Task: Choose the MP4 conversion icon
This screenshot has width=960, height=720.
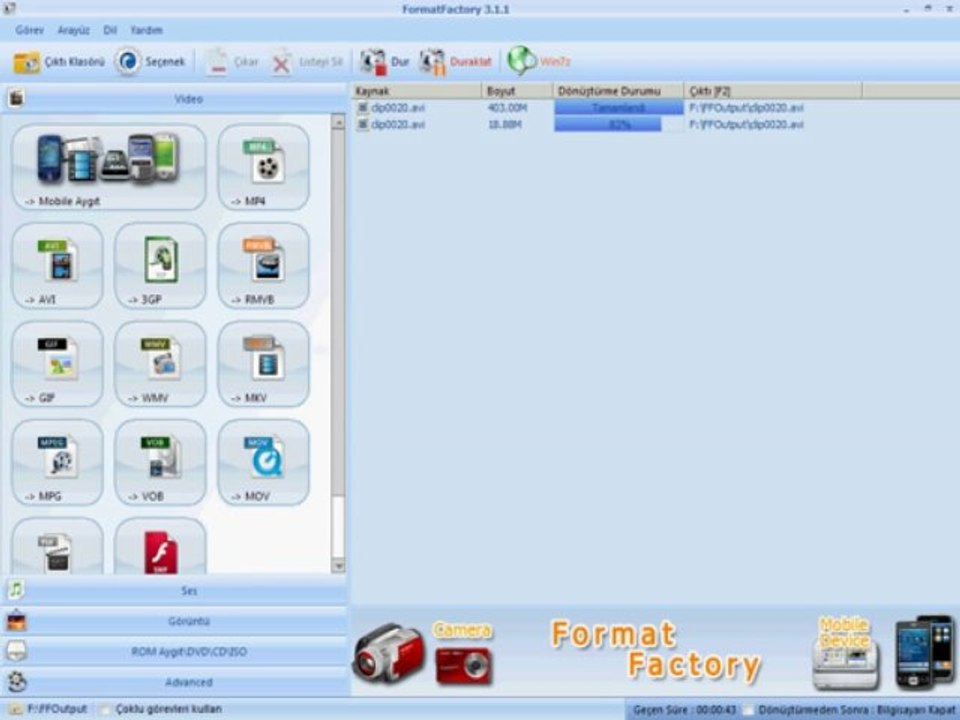Action: tap(263, 167)
